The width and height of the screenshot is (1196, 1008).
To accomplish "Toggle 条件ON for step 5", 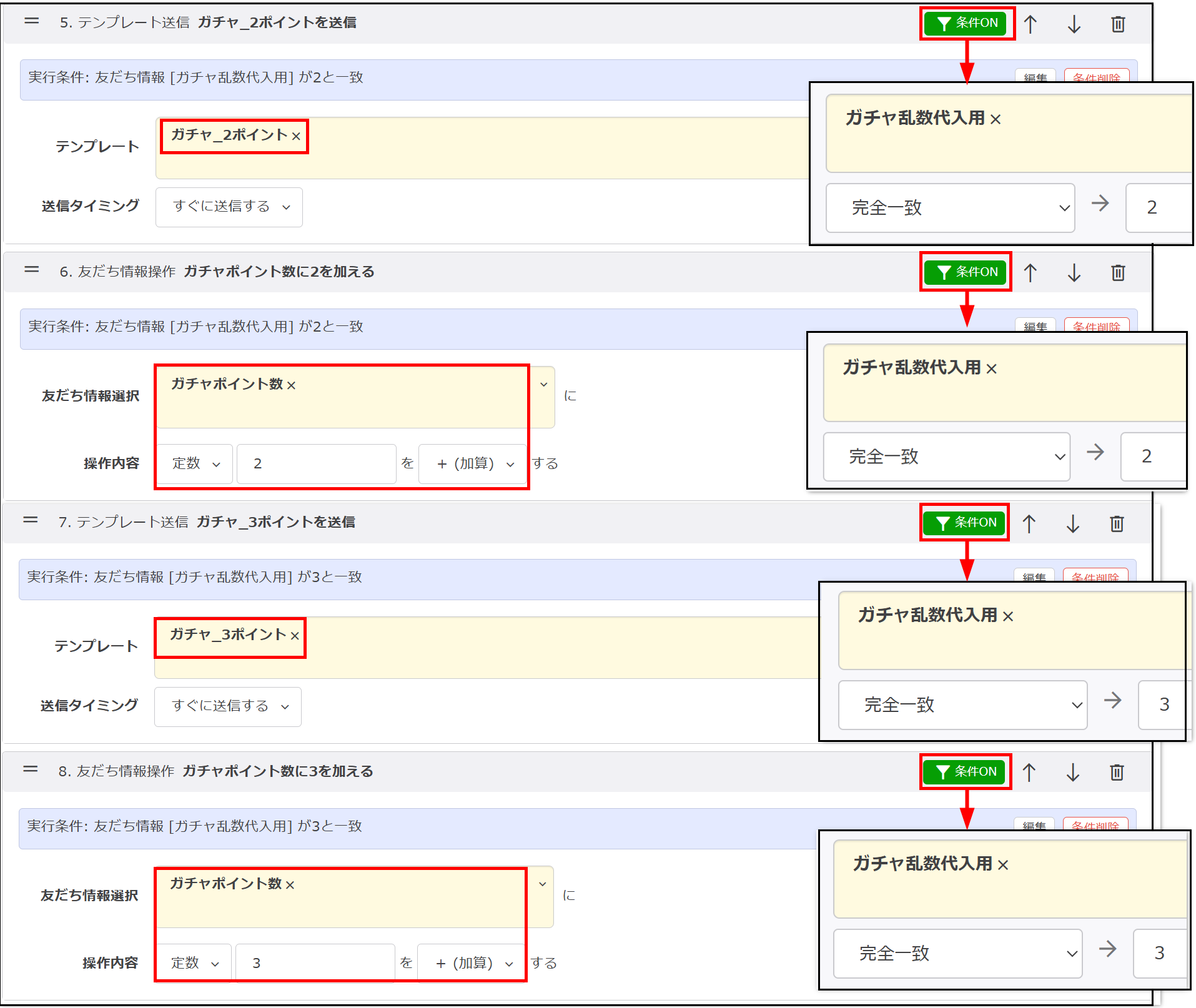I will pyautogui.click(x=966, y=24).
